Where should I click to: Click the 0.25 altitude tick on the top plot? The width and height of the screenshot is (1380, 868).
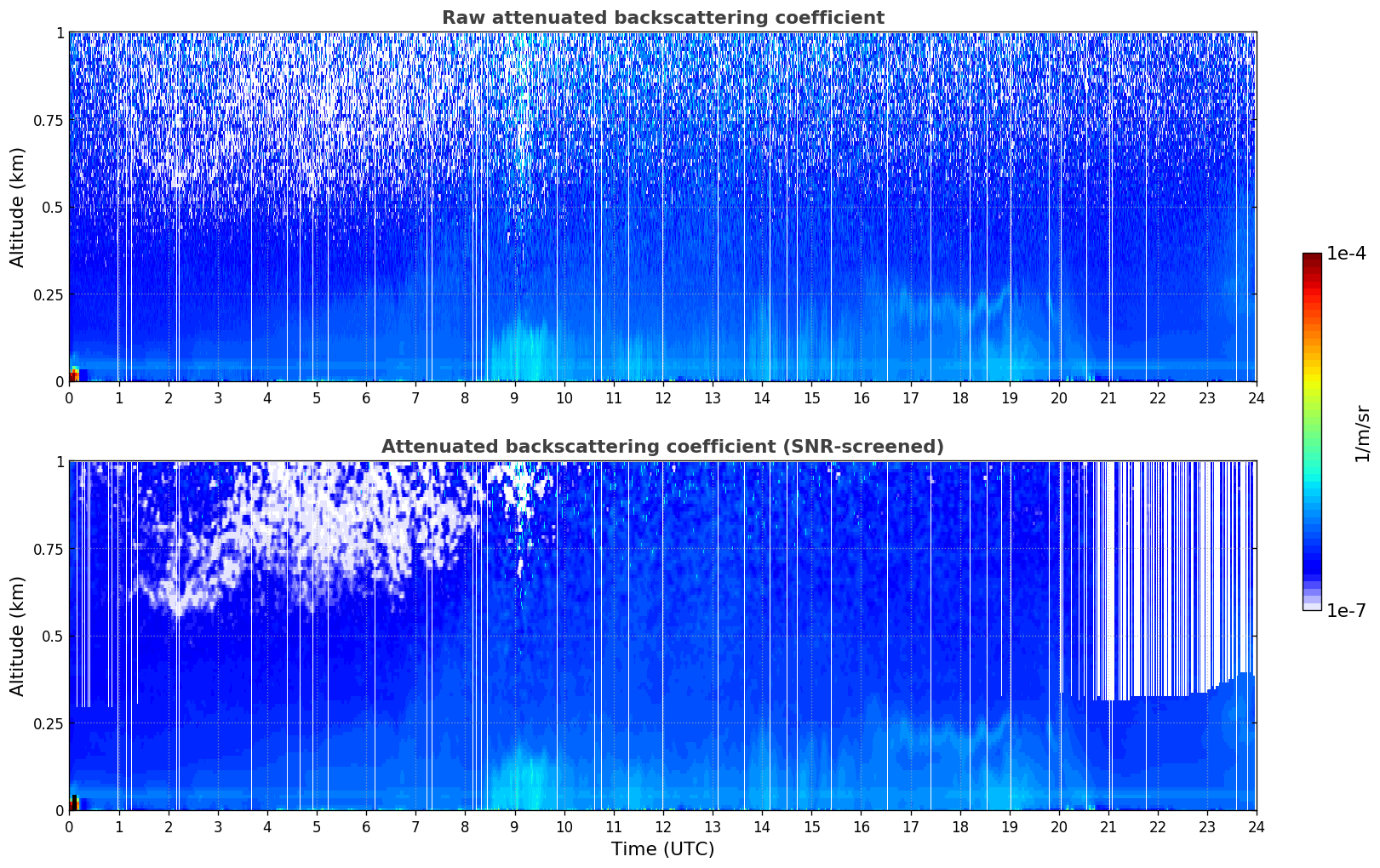pyautogui.click(x=49, y=294)
